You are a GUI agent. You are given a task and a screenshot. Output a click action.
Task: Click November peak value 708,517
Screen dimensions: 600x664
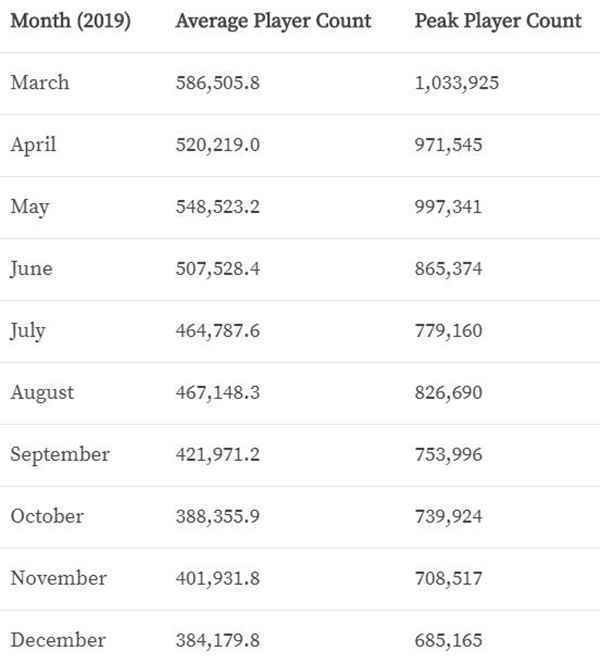pyautogui.click(x=448, y=578)
